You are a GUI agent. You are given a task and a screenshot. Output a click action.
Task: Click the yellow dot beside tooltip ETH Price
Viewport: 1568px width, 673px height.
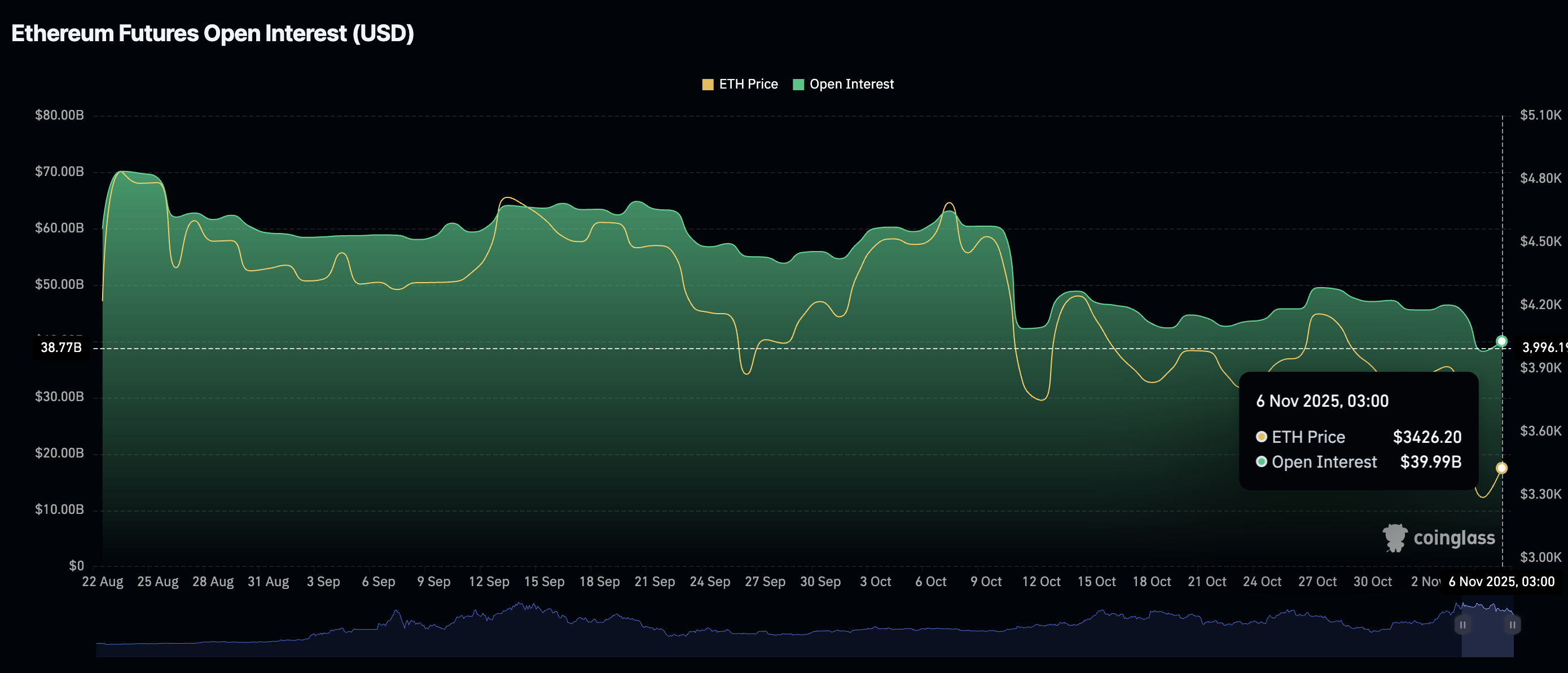1261,437
